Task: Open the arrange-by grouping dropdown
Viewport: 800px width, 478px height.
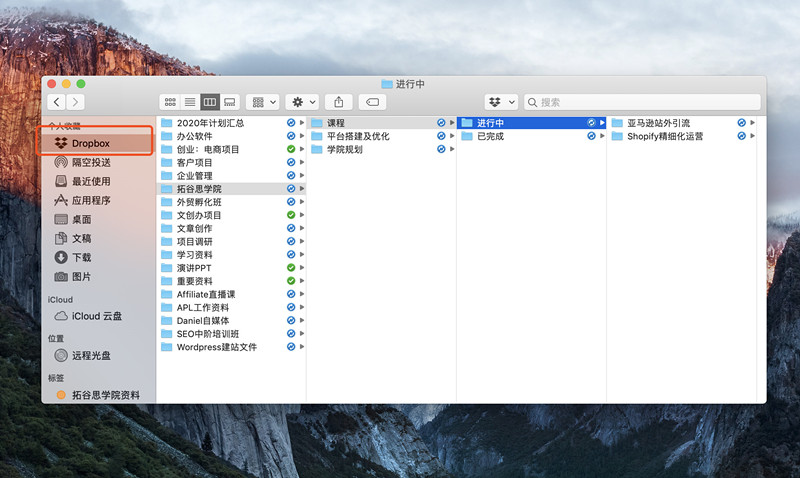Action: tap(263, 102)
